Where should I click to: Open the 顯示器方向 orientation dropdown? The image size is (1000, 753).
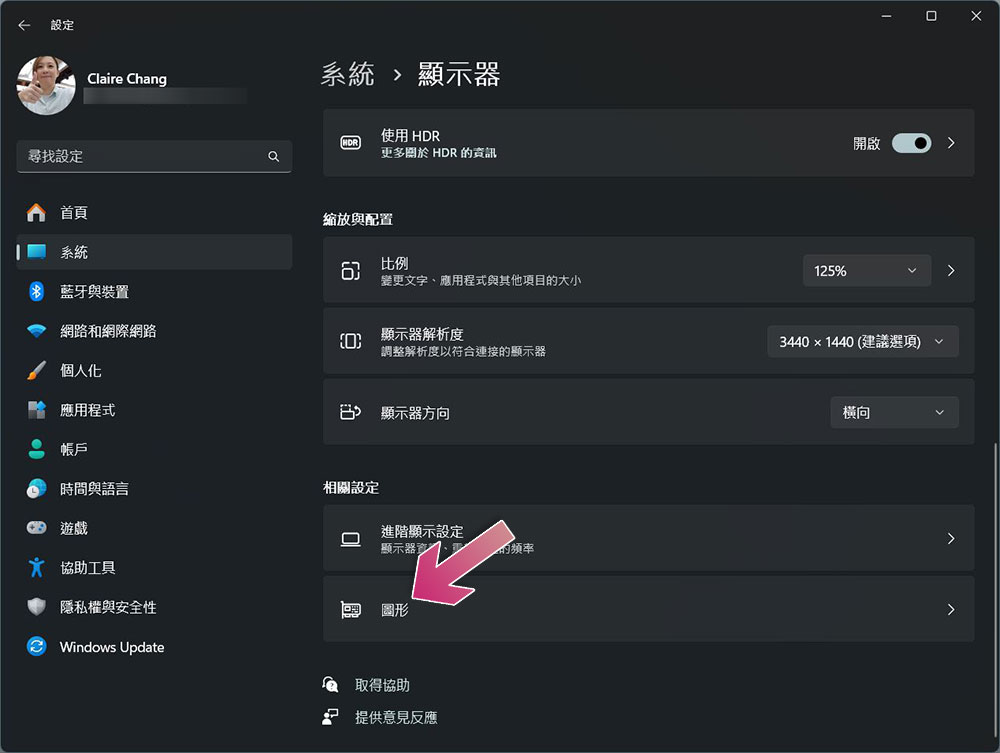[894, 412]
